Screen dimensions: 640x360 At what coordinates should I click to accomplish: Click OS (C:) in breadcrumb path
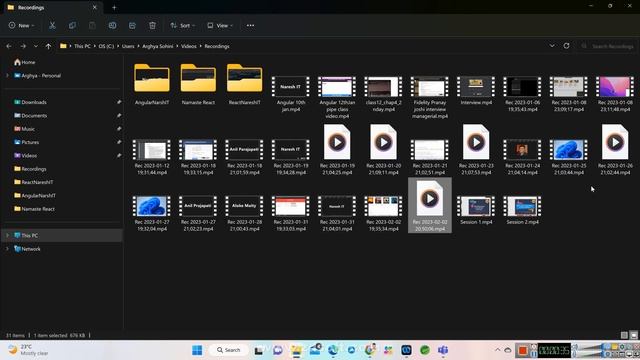[106, 46]
